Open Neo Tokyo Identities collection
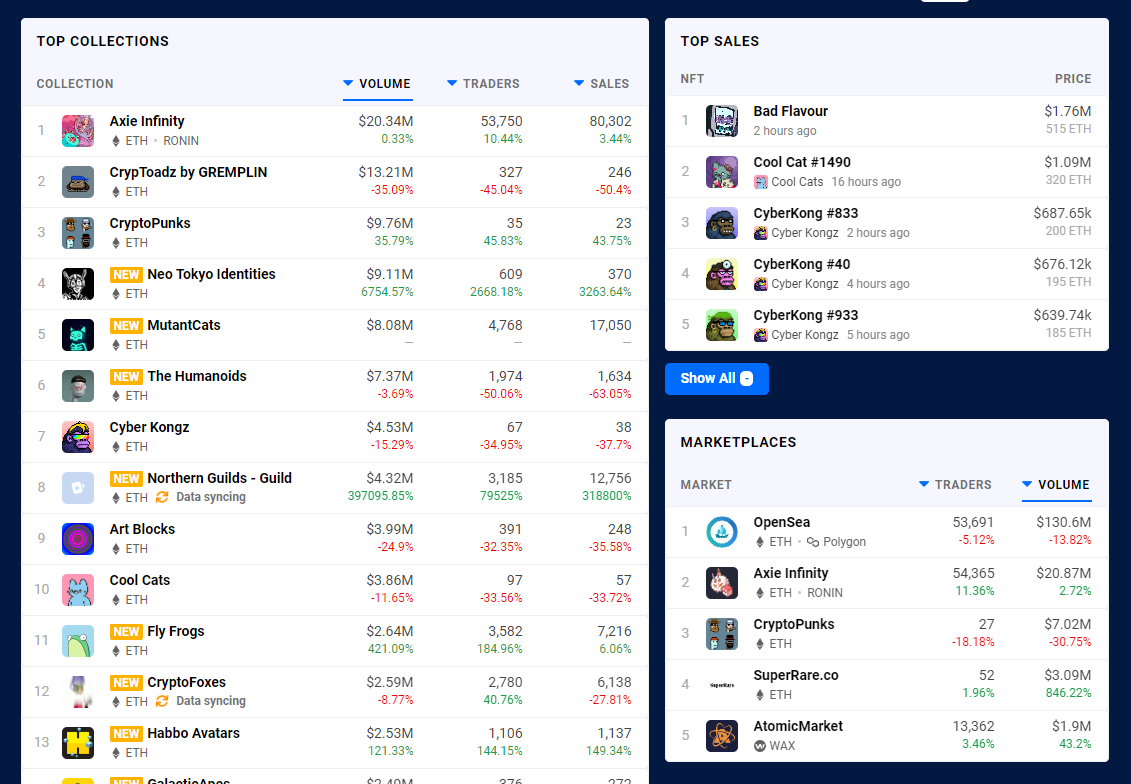 tap(211, 274)
